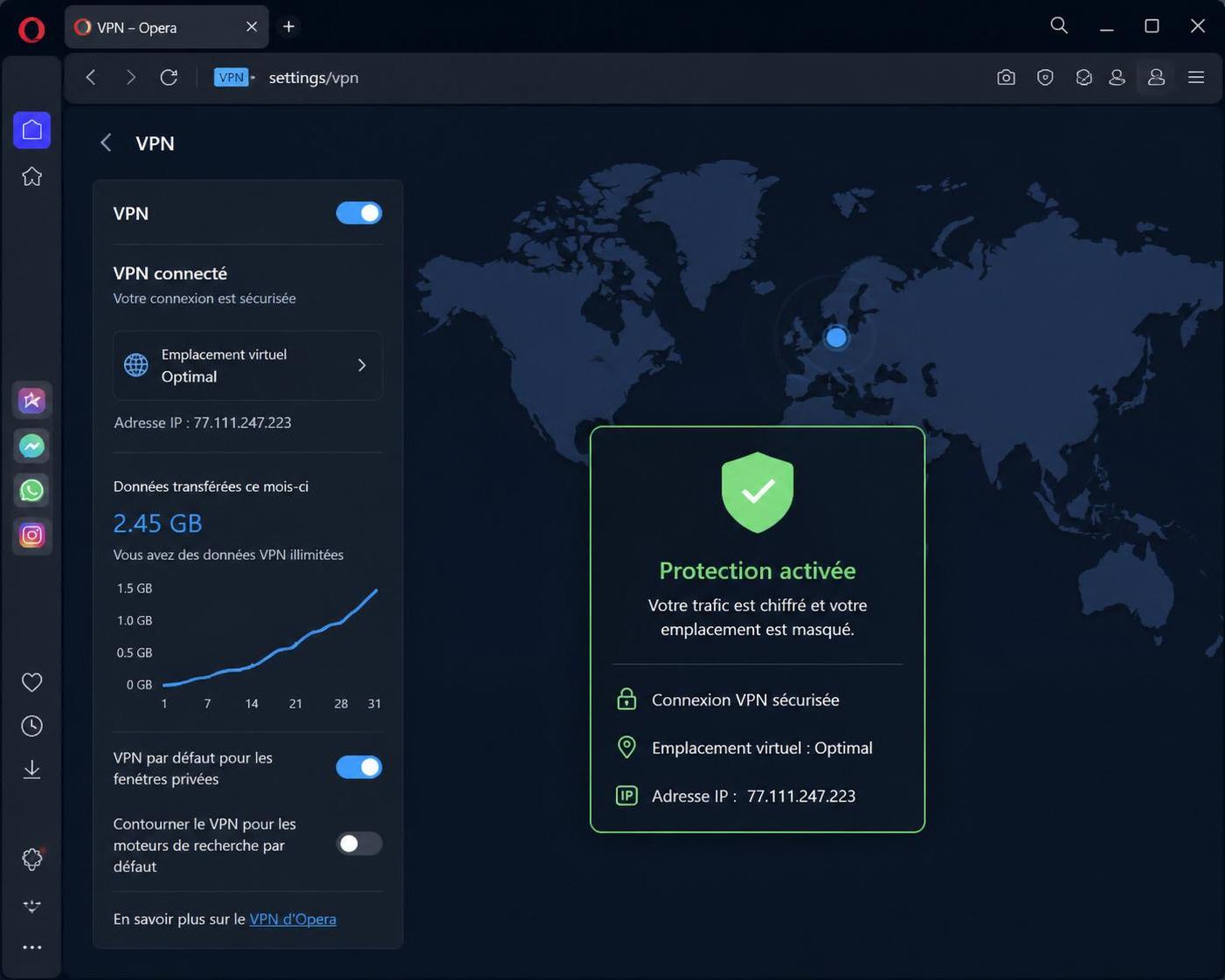This screenshot has width=1225, height=980.
Task: Click the globe icon in Emplacement virtuel
Action: pyautogui.click(x=136, y=365)
